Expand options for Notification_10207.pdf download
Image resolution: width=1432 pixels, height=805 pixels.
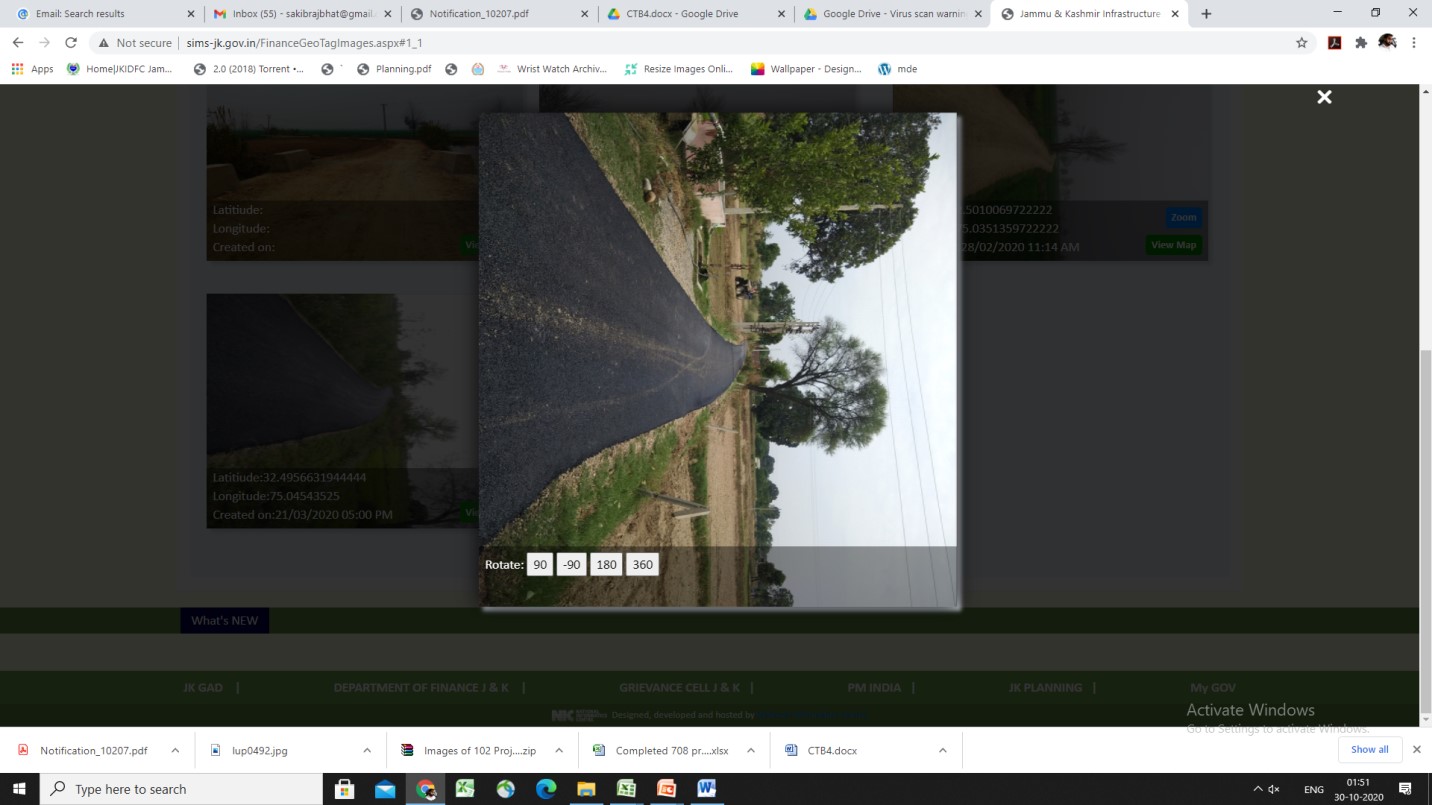(175, 750)
